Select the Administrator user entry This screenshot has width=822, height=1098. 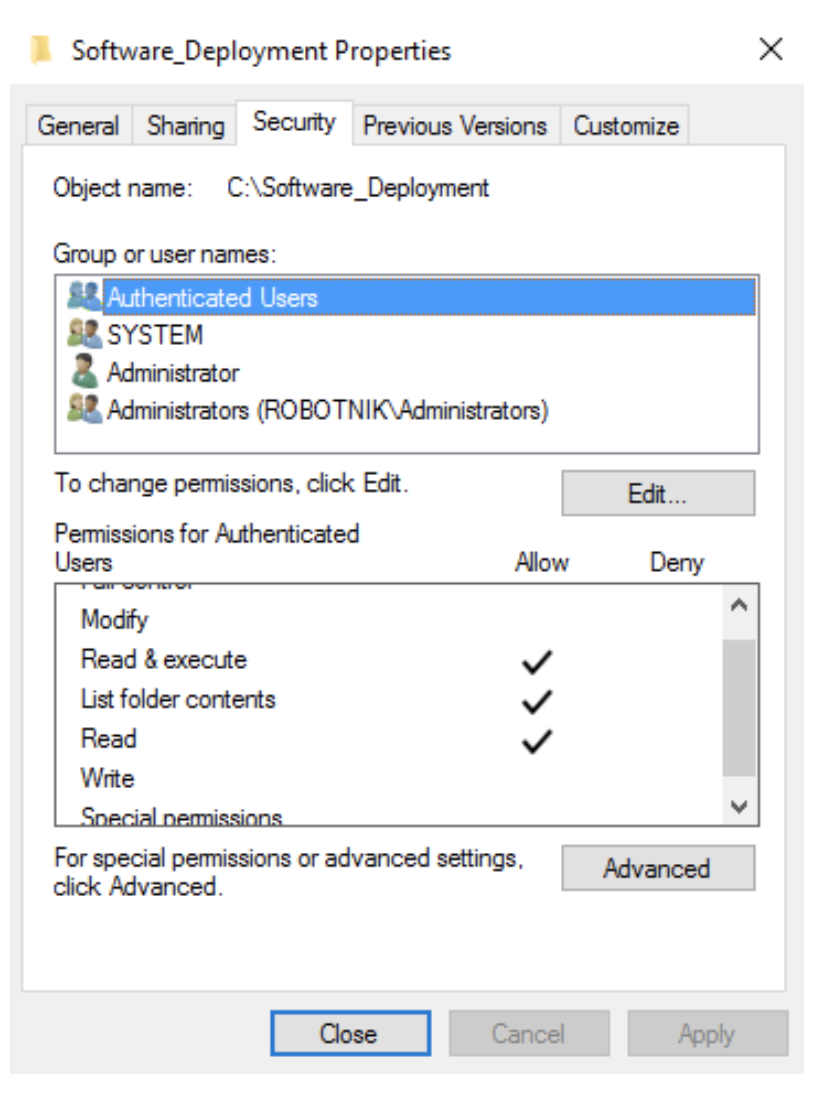[172, 373]
